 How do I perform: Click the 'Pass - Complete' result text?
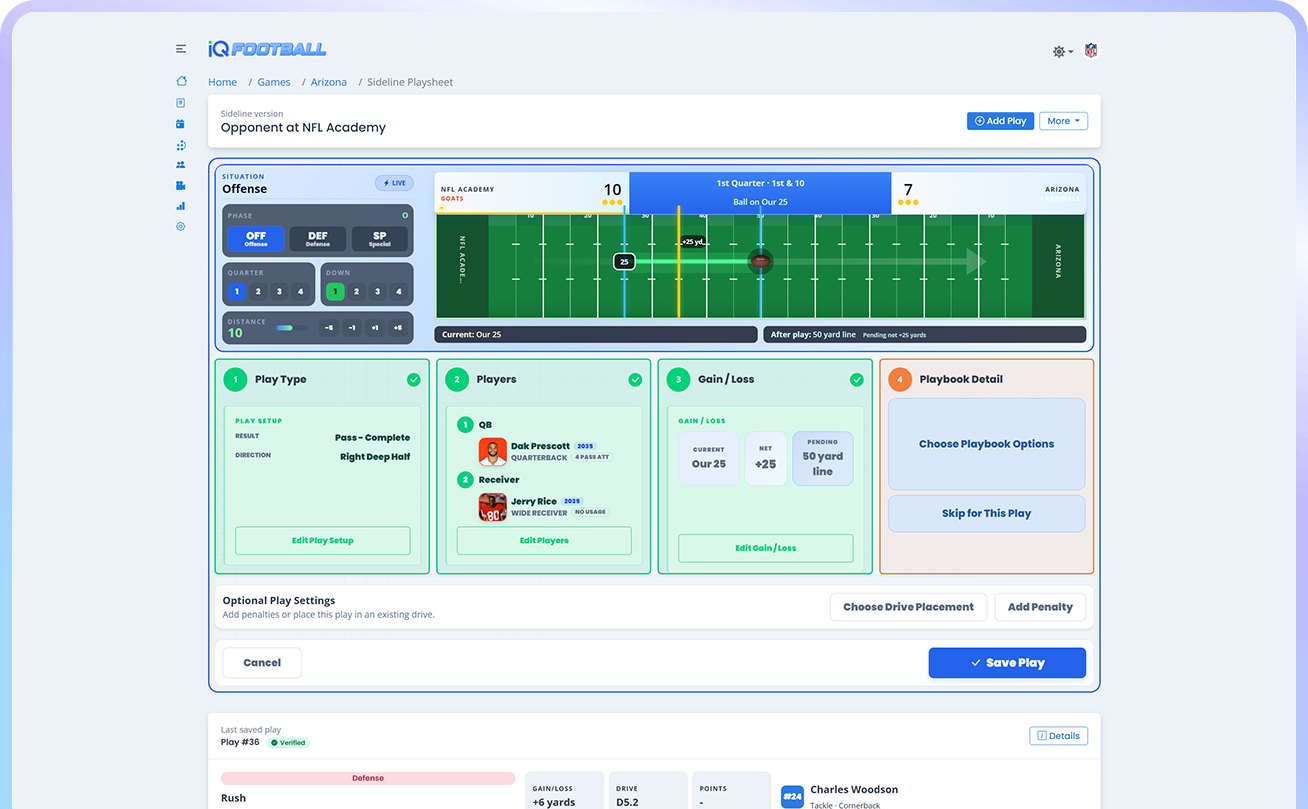click(372, 438)
